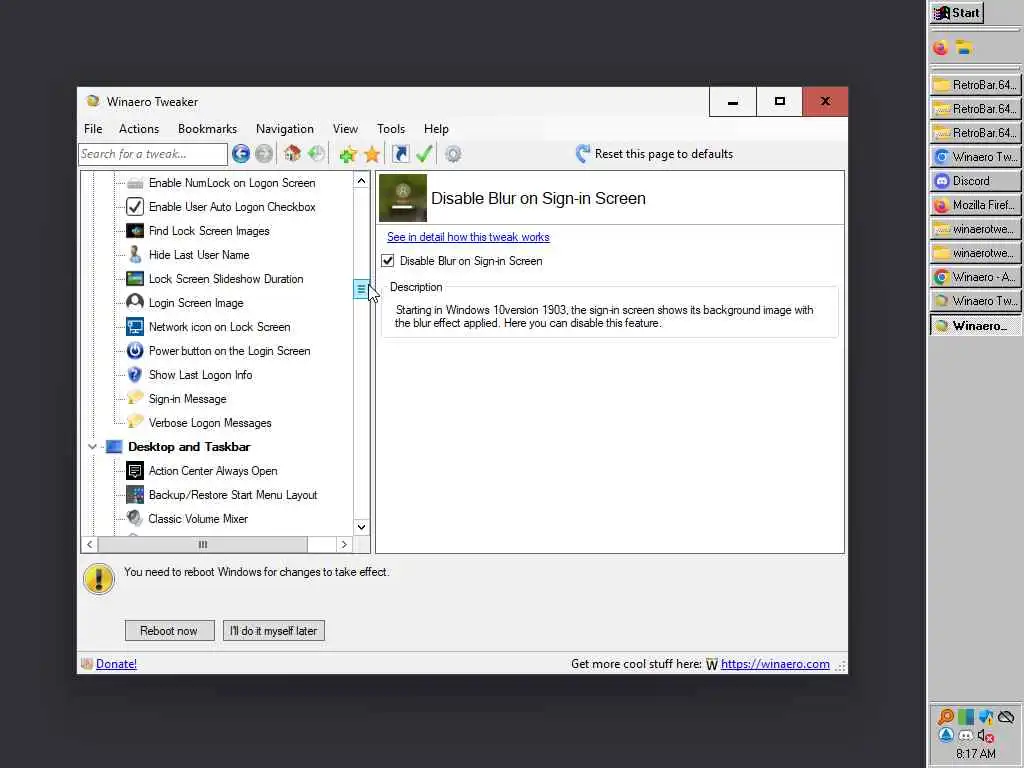
Task: Click the tree scroll up arrow
Action: [x=361, y=180]
